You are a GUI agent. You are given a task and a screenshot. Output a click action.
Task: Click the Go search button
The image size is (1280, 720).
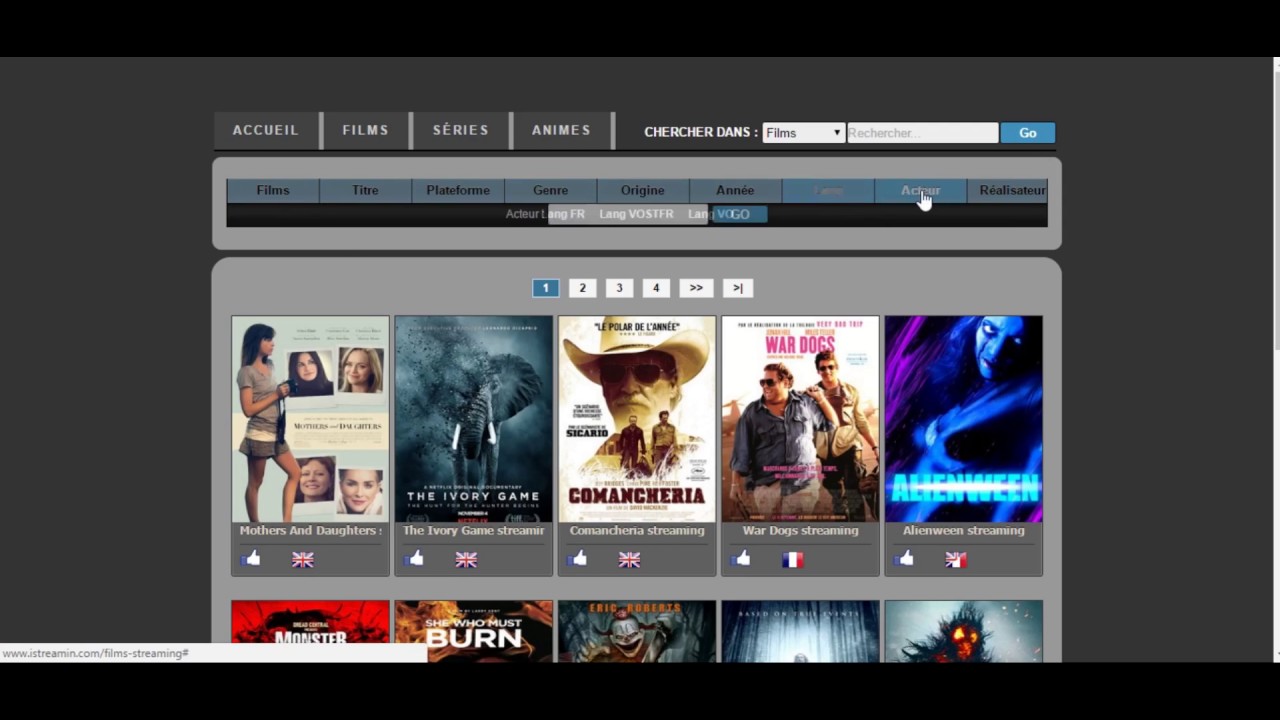(1027, 133)
